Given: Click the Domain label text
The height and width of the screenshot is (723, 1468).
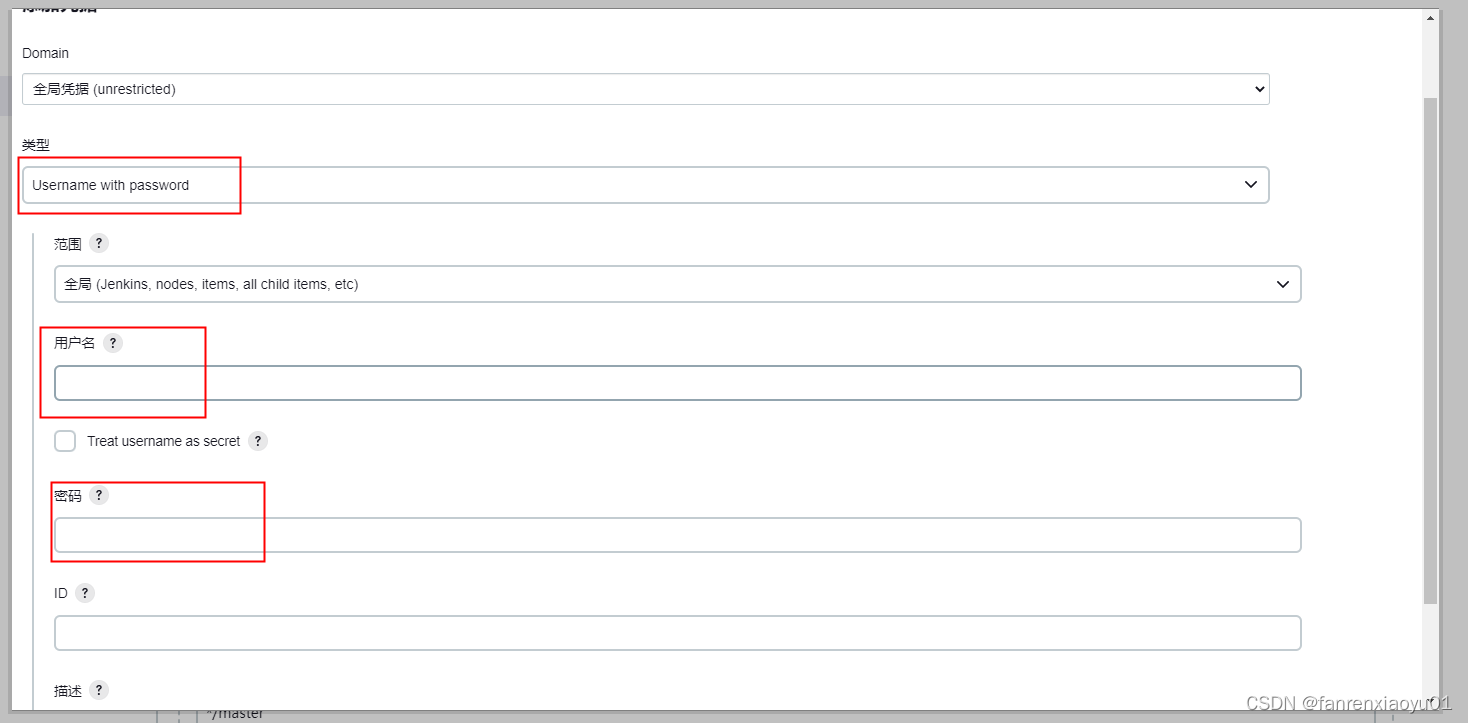Looking at the screenshot, I should (x=46, y=53).
